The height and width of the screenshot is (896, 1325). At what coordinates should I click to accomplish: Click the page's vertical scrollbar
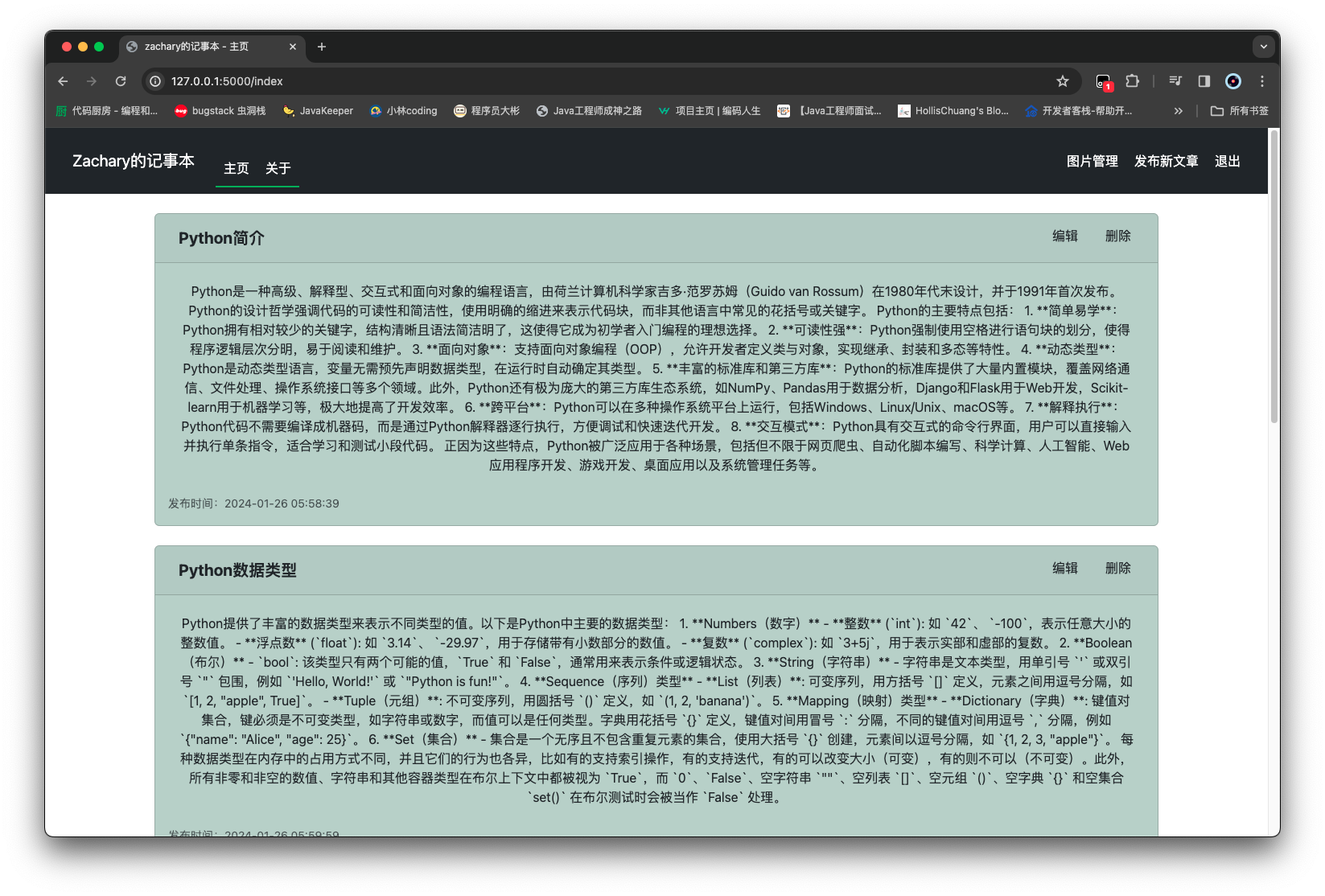click(x=1274, y=276)
